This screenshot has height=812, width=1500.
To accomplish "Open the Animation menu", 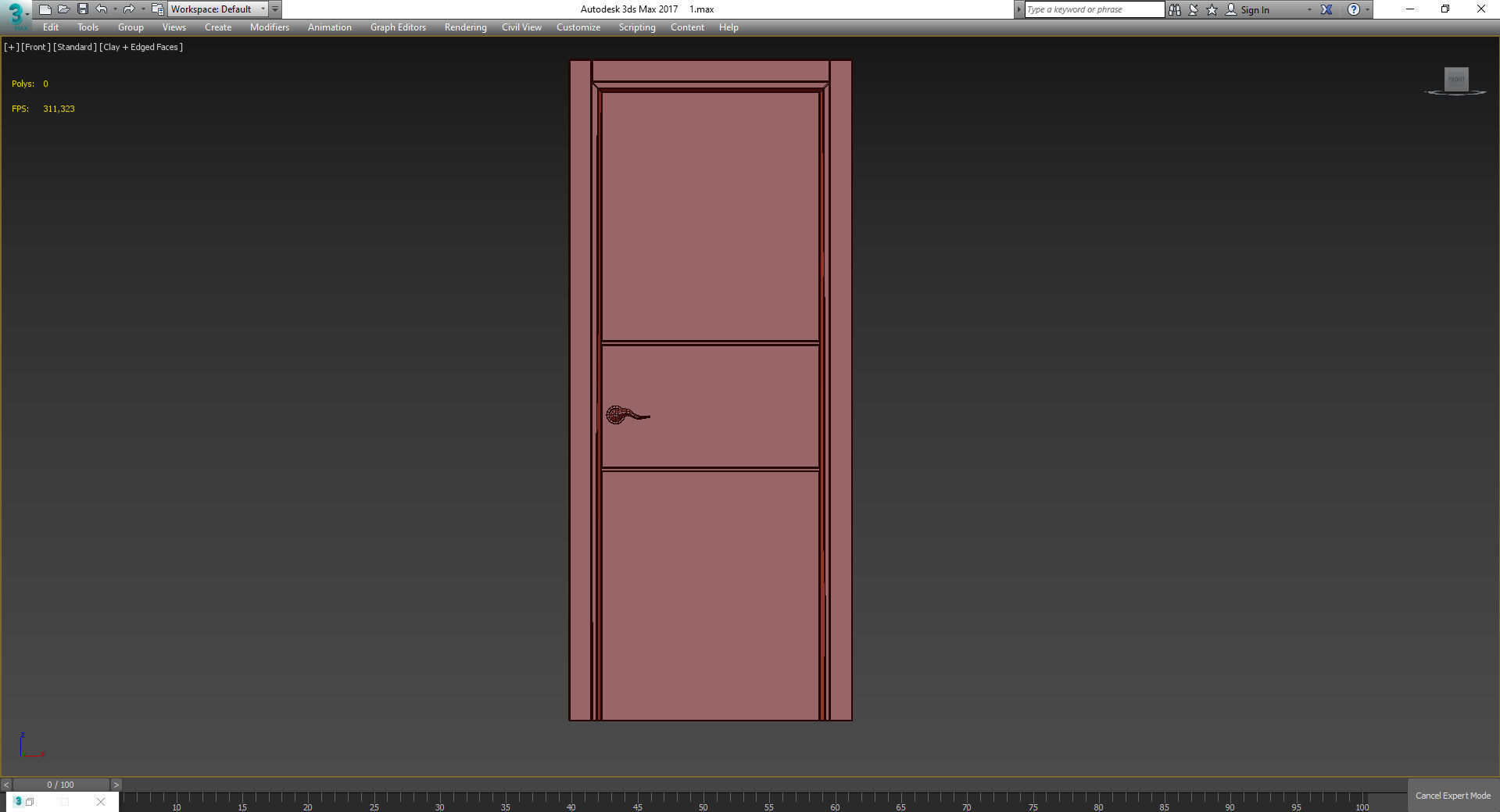I will pyautogui.click(x=330, y=27).
